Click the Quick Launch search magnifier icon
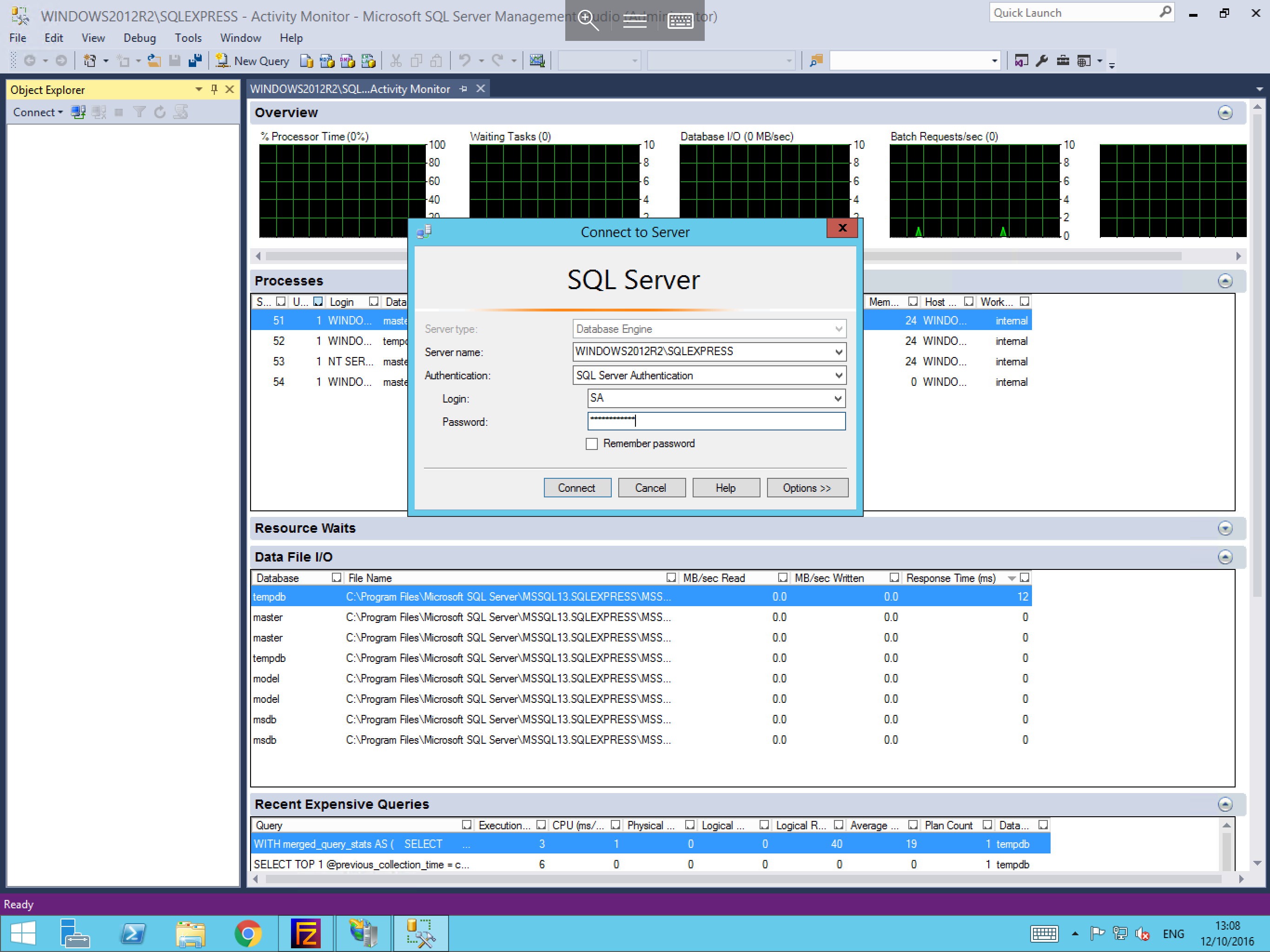Image resolution: width=1270 pixels, height=952 pixels. pyautogui.click(x=1165, y=12)
